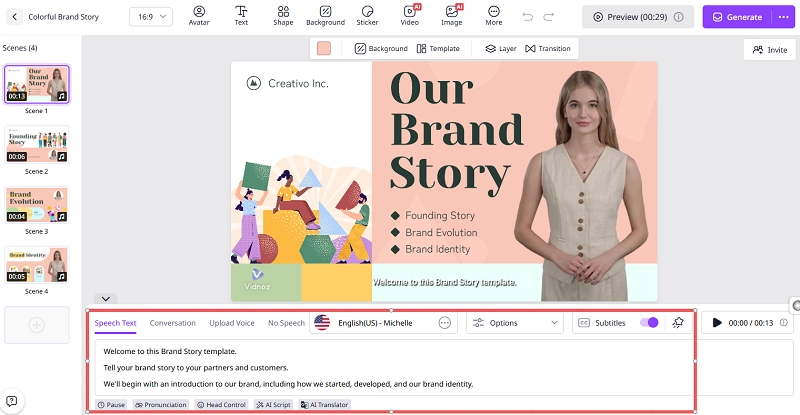This screenshot has width=800, height=415.
Task: Open the Sticker tool
Action: point(367,16)
